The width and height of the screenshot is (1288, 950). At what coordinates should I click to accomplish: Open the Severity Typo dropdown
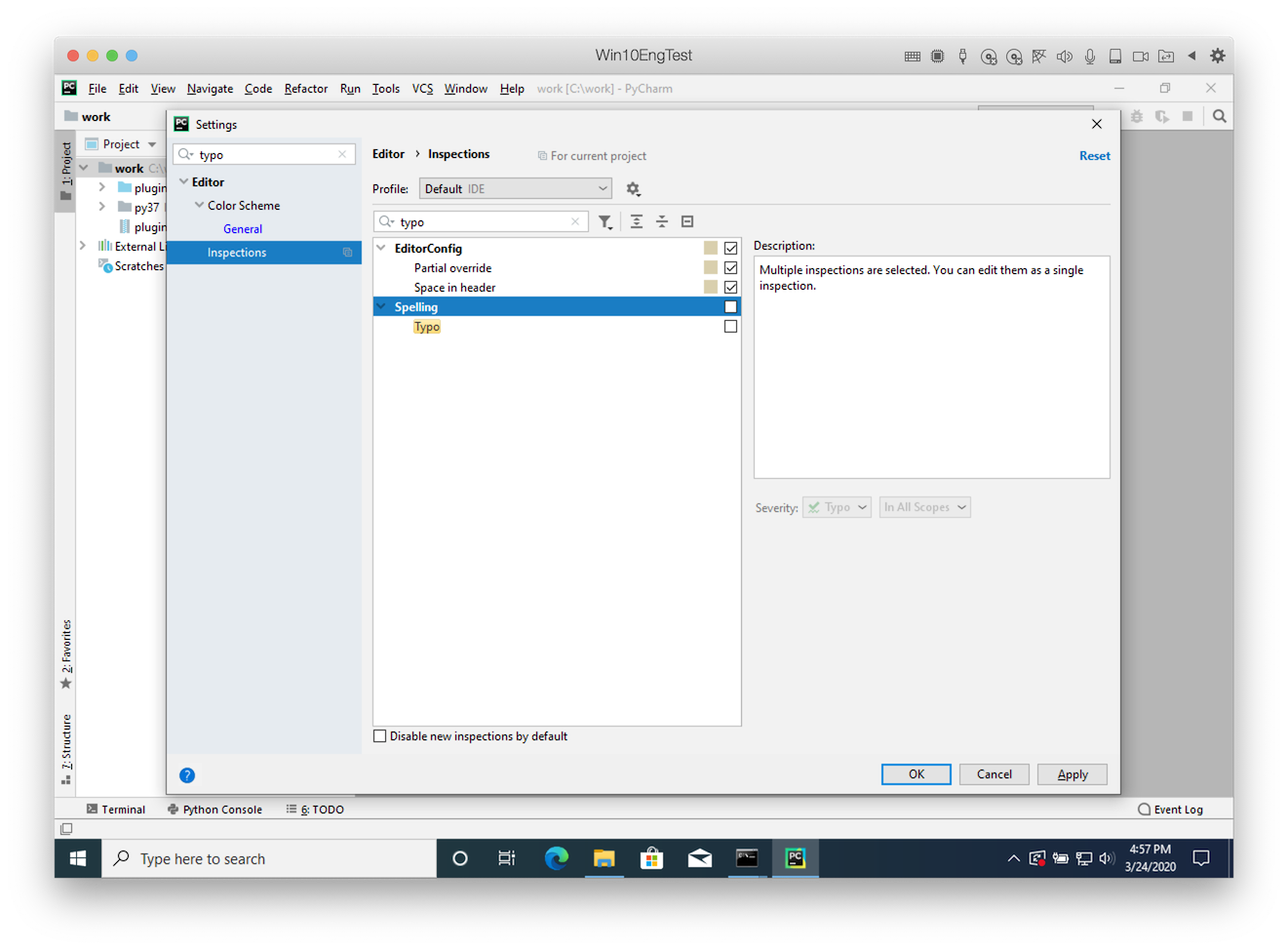837,507
